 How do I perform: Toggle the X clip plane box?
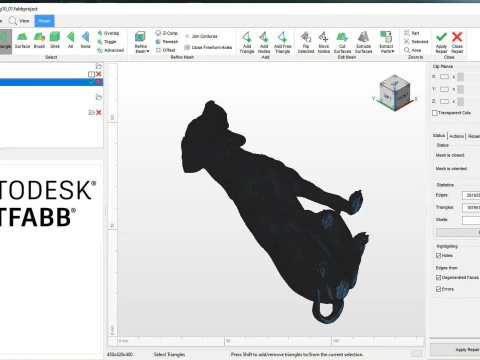[x=444, y=77]
